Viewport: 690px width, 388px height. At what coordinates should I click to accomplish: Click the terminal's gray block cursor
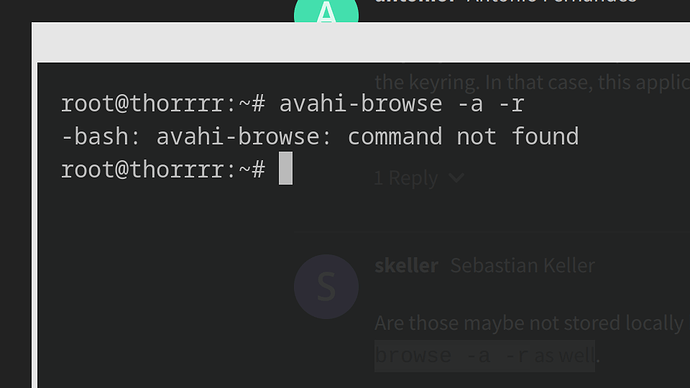[x=286, y=168]
